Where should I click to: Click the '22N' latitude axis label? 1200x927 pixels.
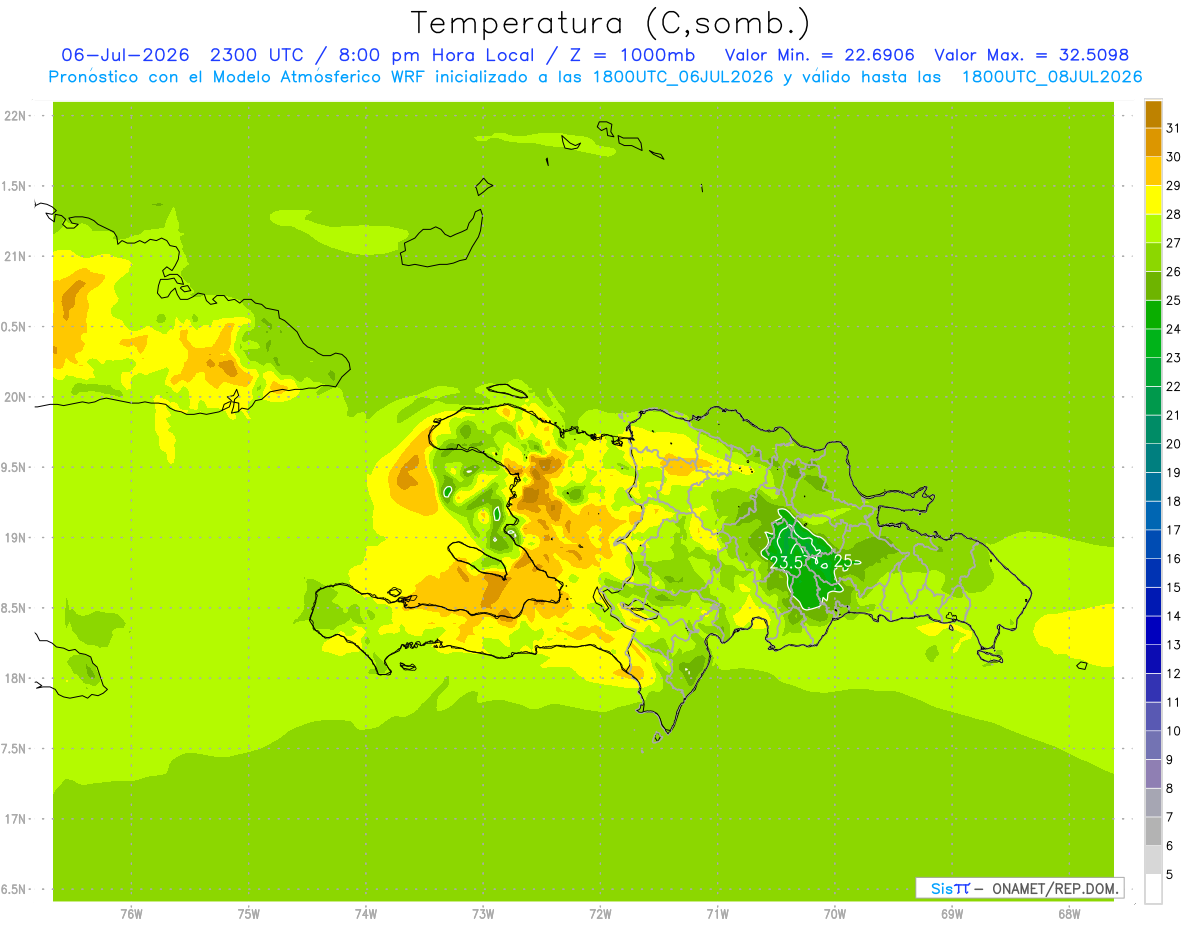14,116
